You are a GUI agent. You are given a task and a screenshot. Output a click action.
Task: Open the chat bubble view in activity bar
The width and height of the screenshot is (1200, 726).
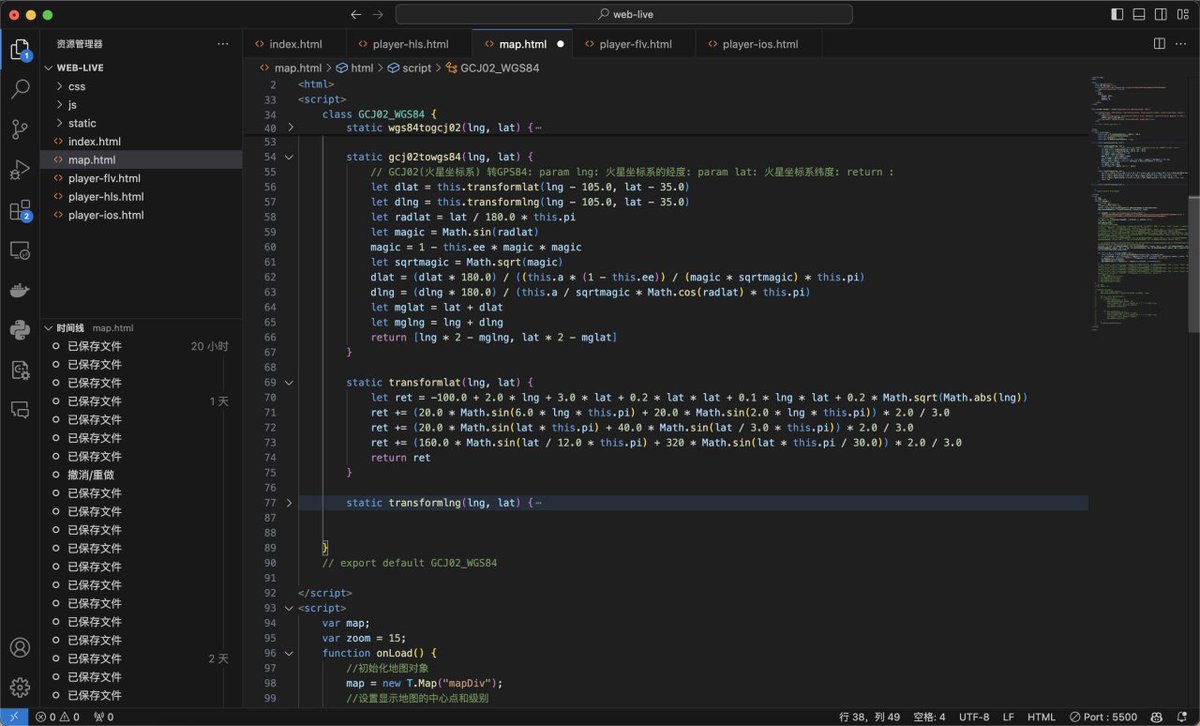pyautogui.click(x=20, y=409)
